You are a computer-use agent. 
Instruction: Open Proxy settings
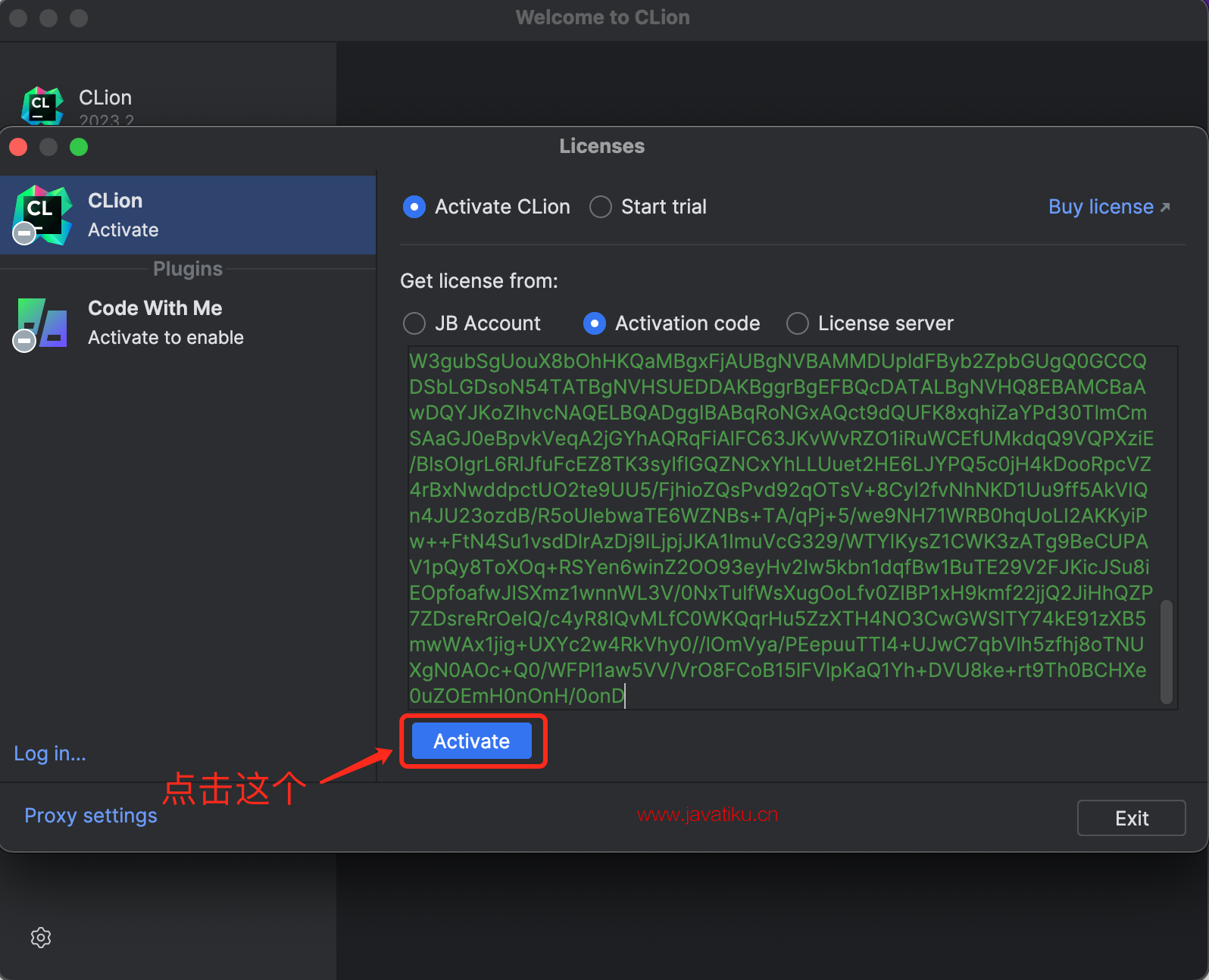(91, 816)
